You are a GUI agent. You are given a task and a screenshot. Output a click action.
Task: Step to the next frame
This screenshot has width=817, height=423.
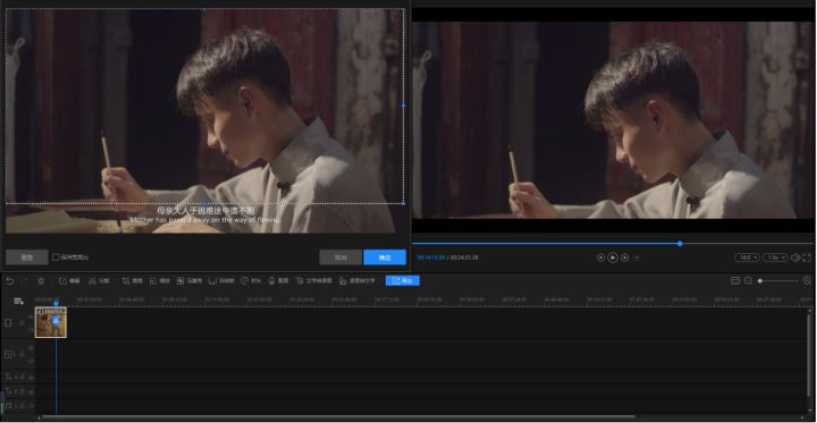click(625, 257)
